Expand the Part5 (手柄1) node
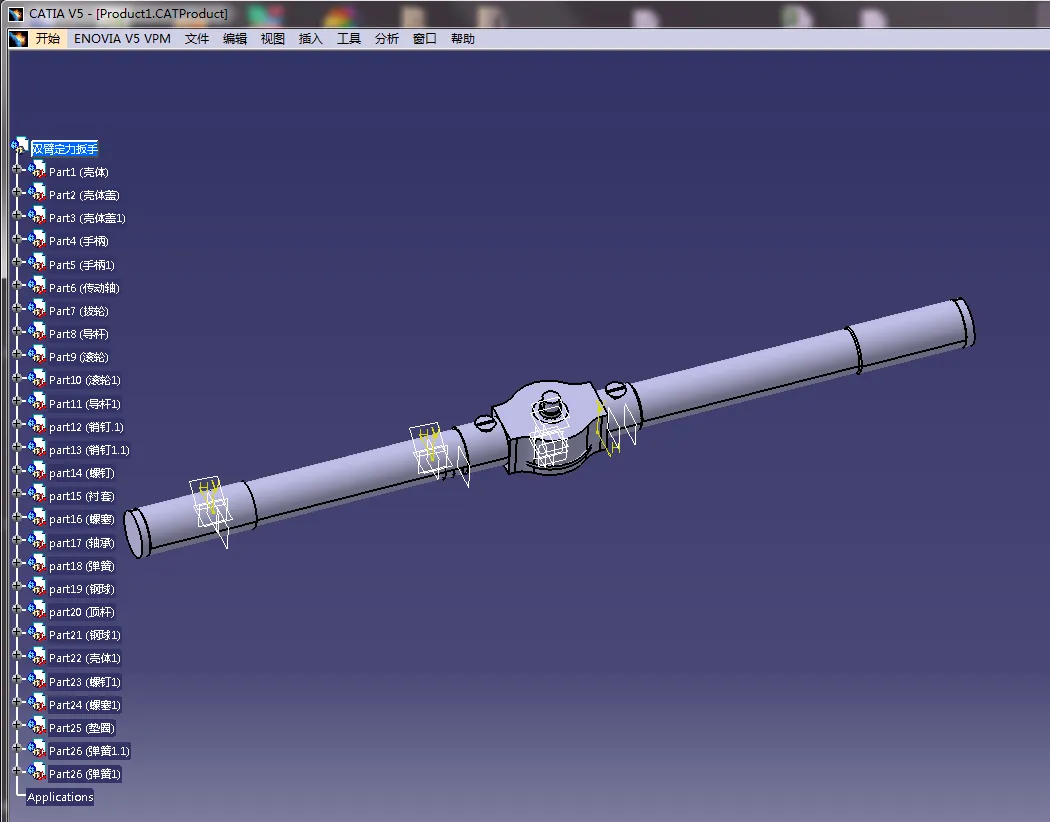Screen dimensions: 1050x822 click(x=17, y=262)
